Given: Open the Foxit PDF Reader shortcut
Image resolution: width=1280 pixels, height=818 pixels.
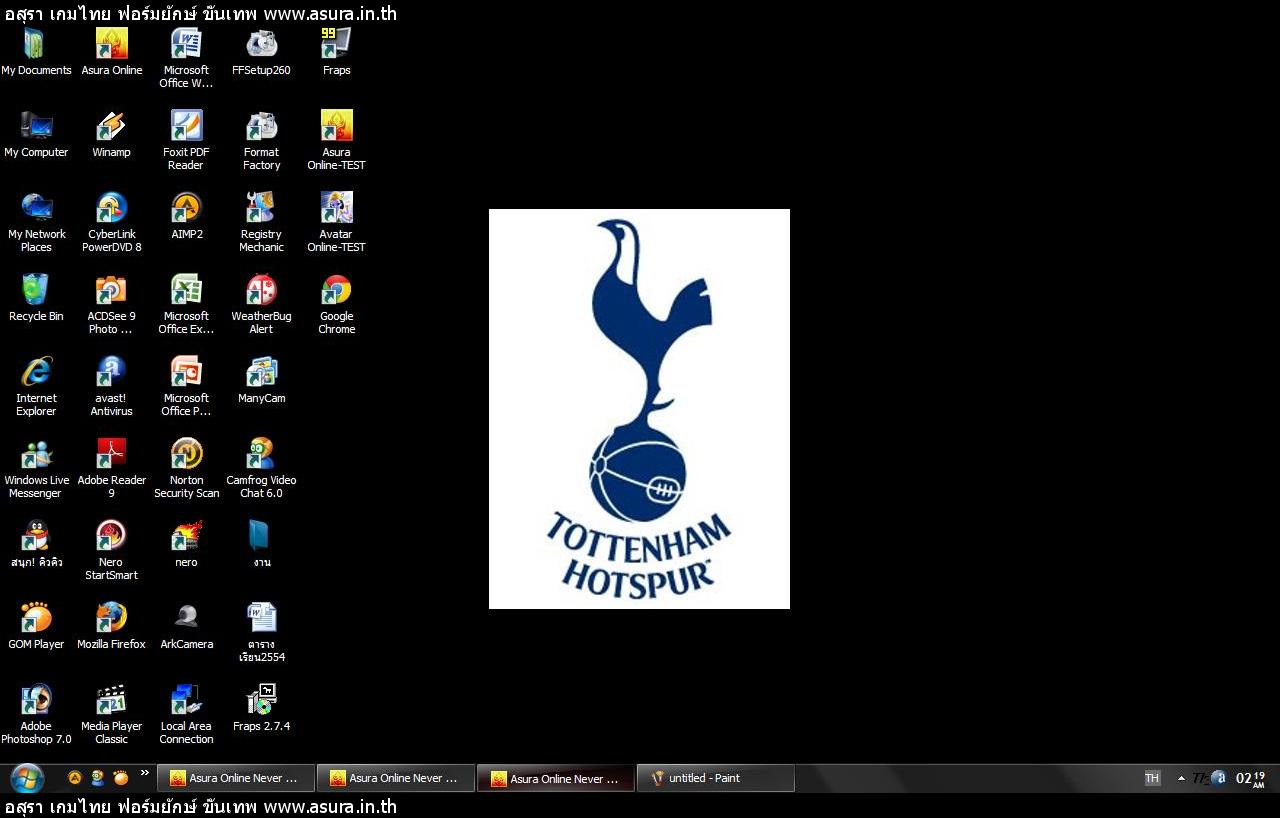Looking at the screenshot, I should pos(186,140).
